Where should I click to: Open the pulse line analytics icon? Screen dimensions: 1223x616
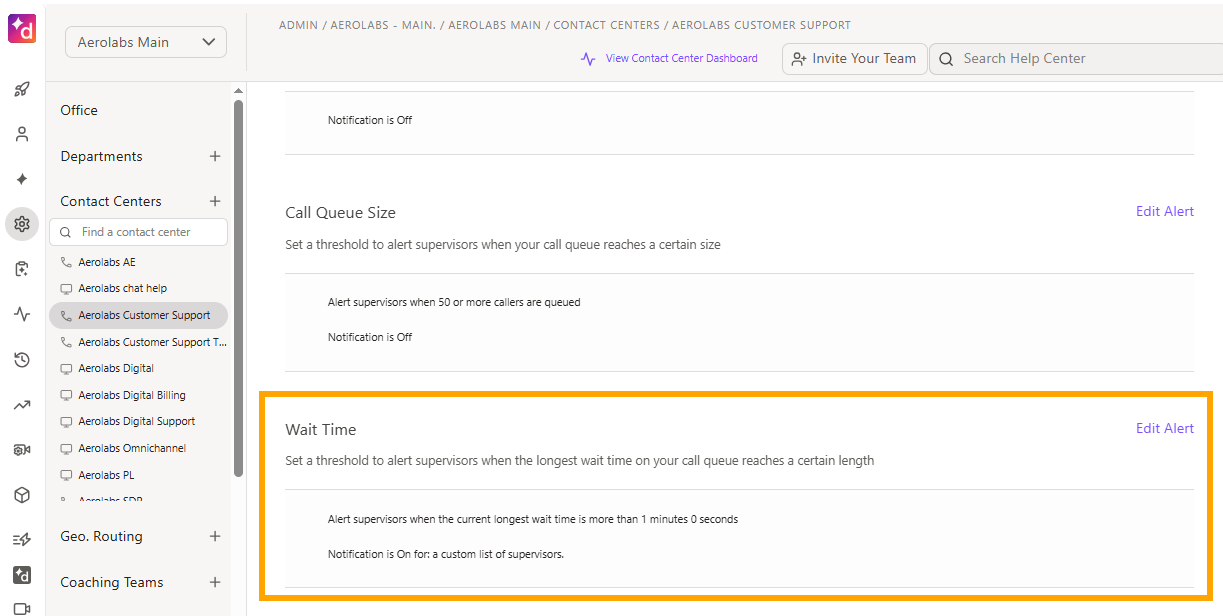coord(22,314)
